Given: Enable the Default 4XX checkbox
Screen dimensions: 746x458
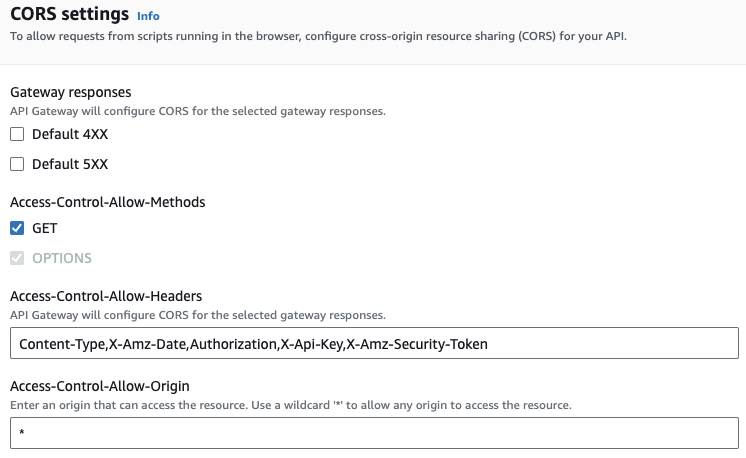Looking at the screenshot, I should pos(17,134).
